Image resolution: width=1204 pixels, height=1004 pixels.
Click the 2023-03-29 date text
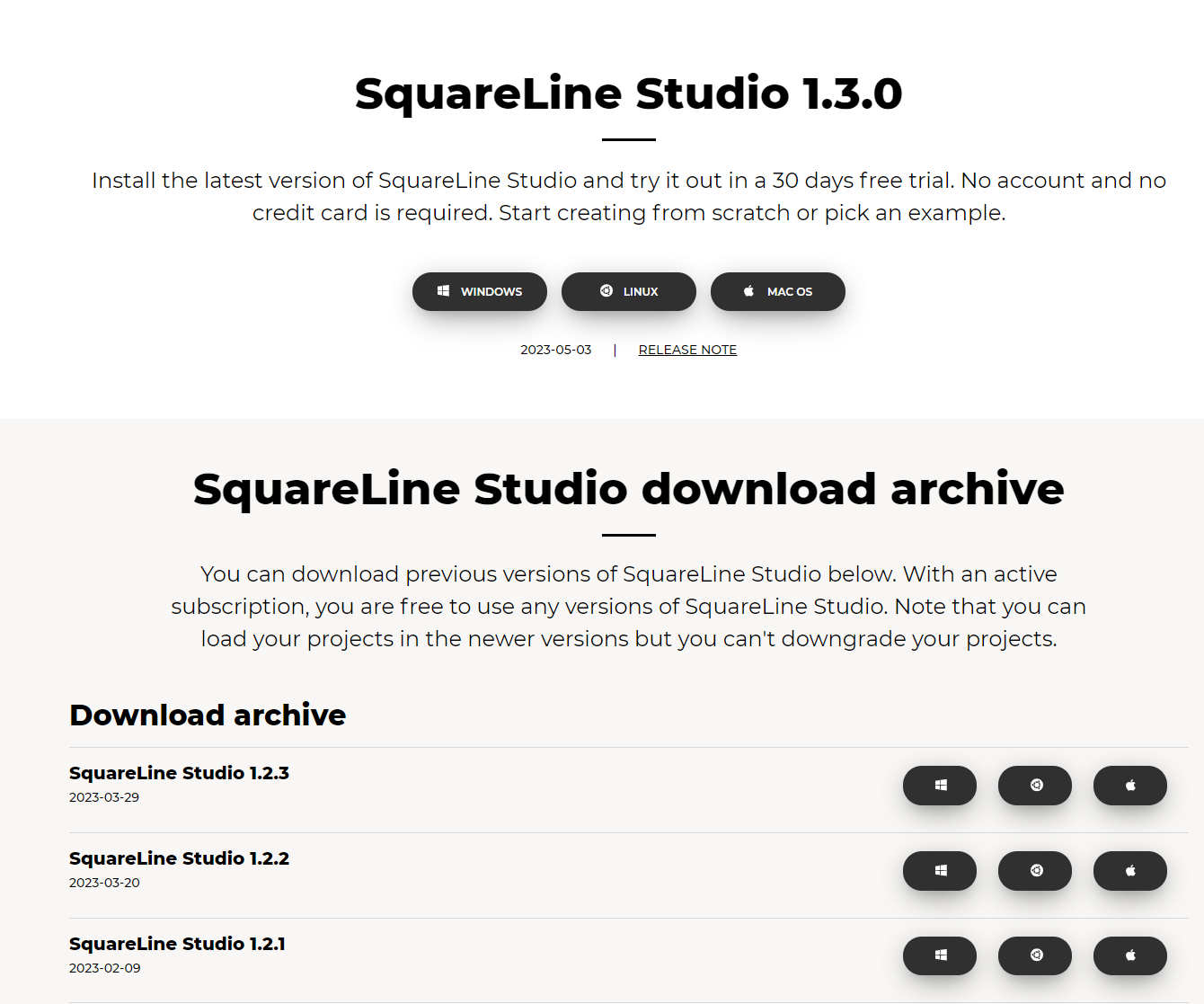coord(104,797)
